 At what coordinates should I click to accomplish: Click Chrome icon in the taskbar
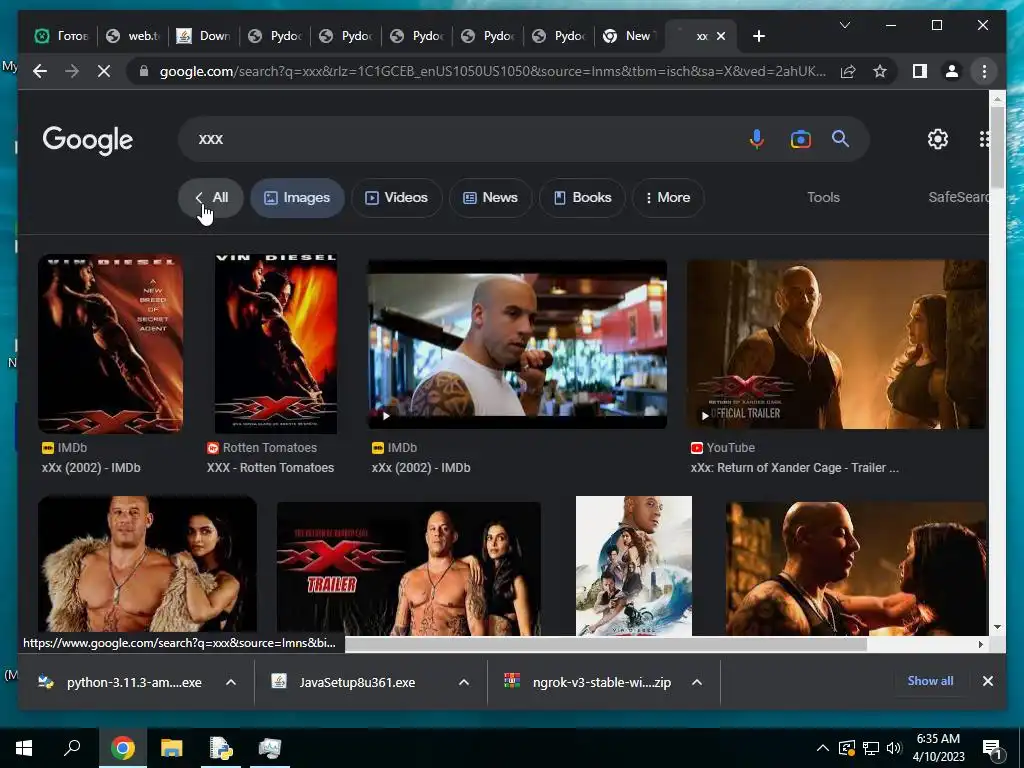pyautogui.click(x=122, y=748)
